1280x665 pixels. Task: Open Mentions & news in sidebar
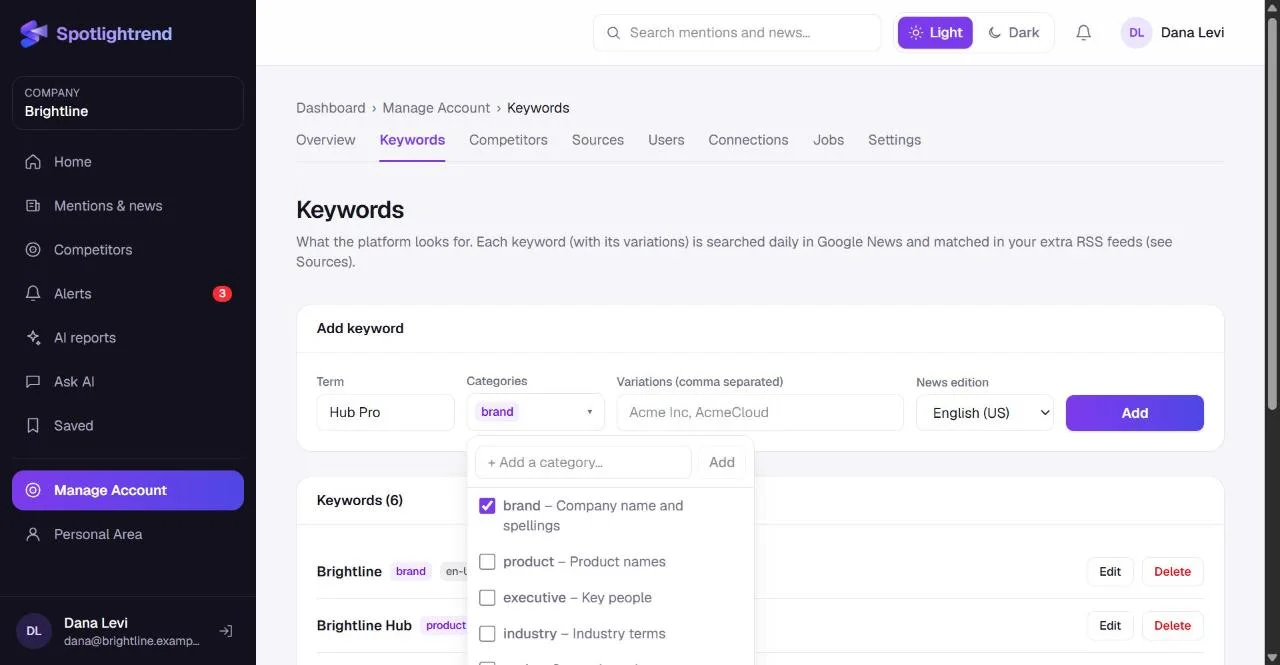click(128, 206)
